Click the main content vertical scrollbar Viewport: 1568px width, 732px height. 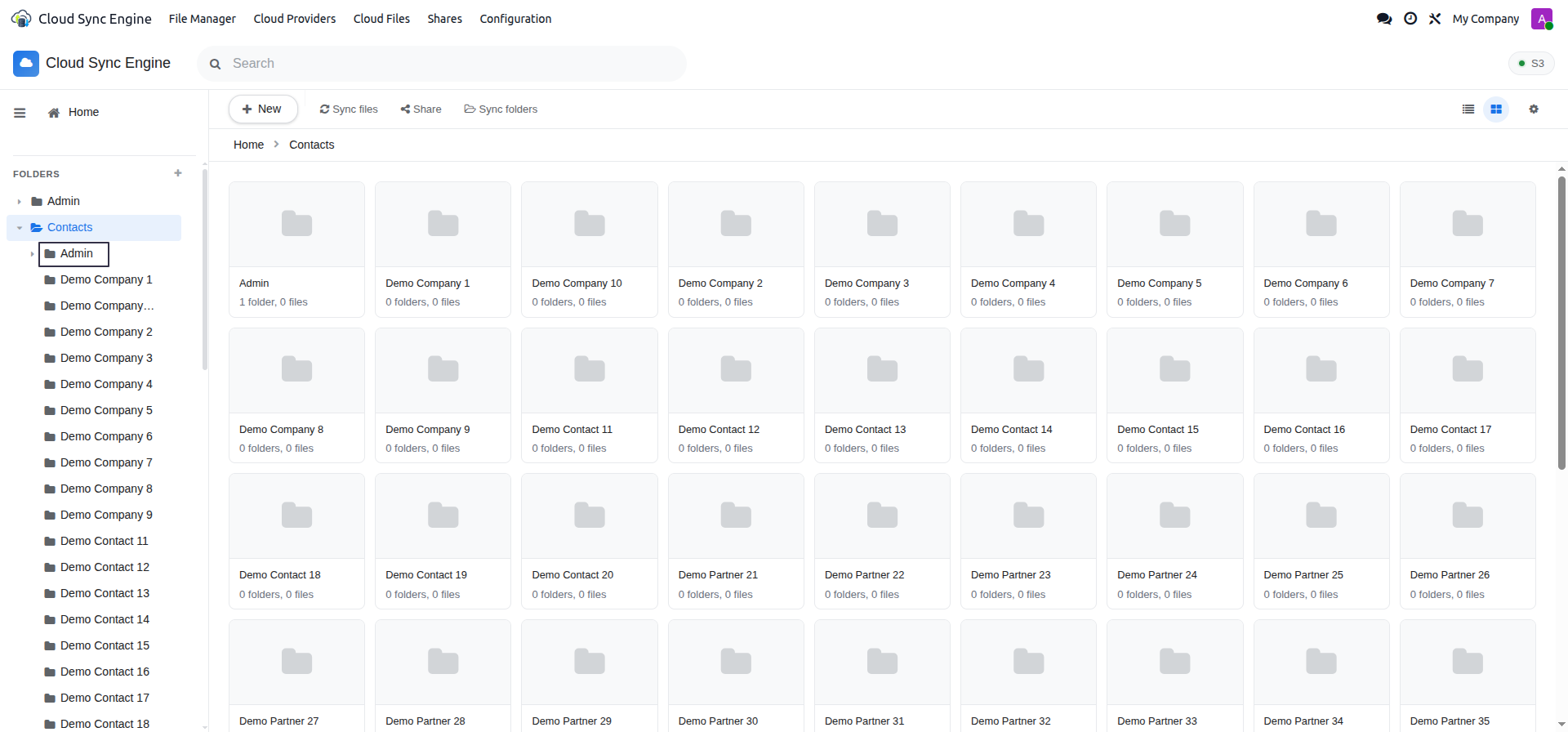[1561, 323]
